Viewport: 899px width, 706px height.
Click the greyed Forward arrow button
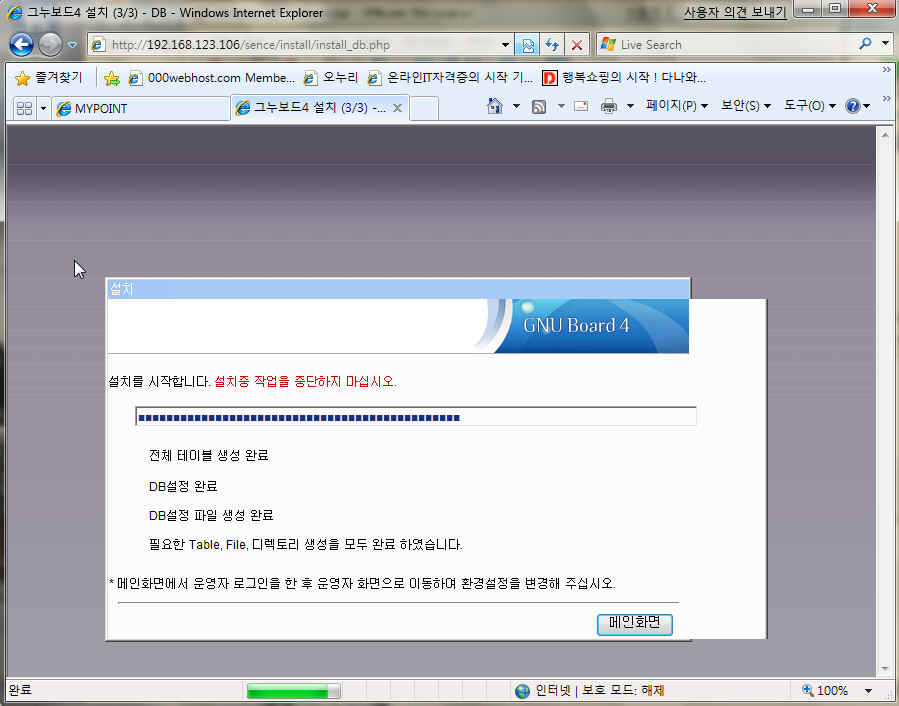[x=50, y=45]
